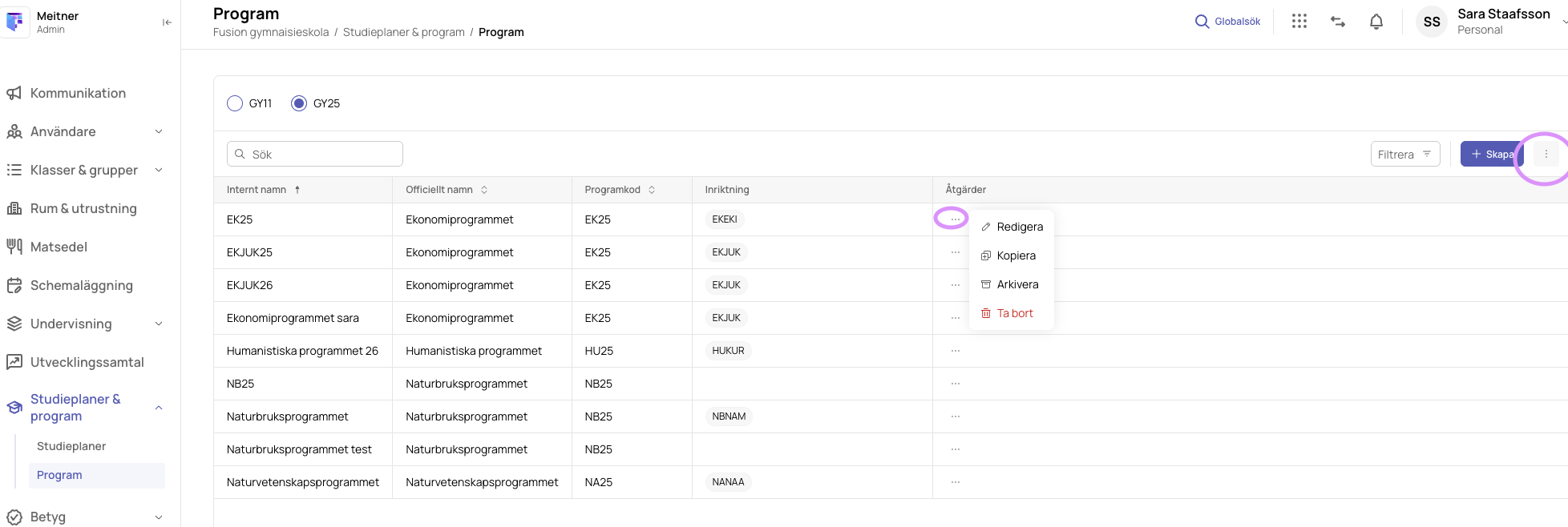Collapse the sidebar with the arrow icon
The height and width of the screenshot is (527, 1568).
pos(167,22)
